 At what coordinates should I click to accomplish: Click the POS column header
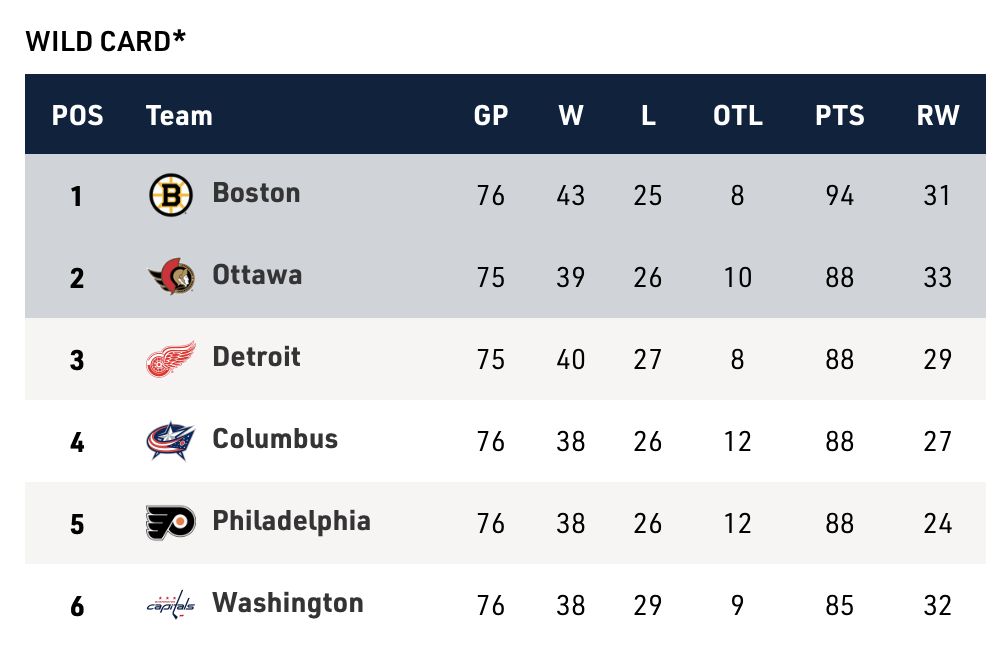click(x=78, y=115)
